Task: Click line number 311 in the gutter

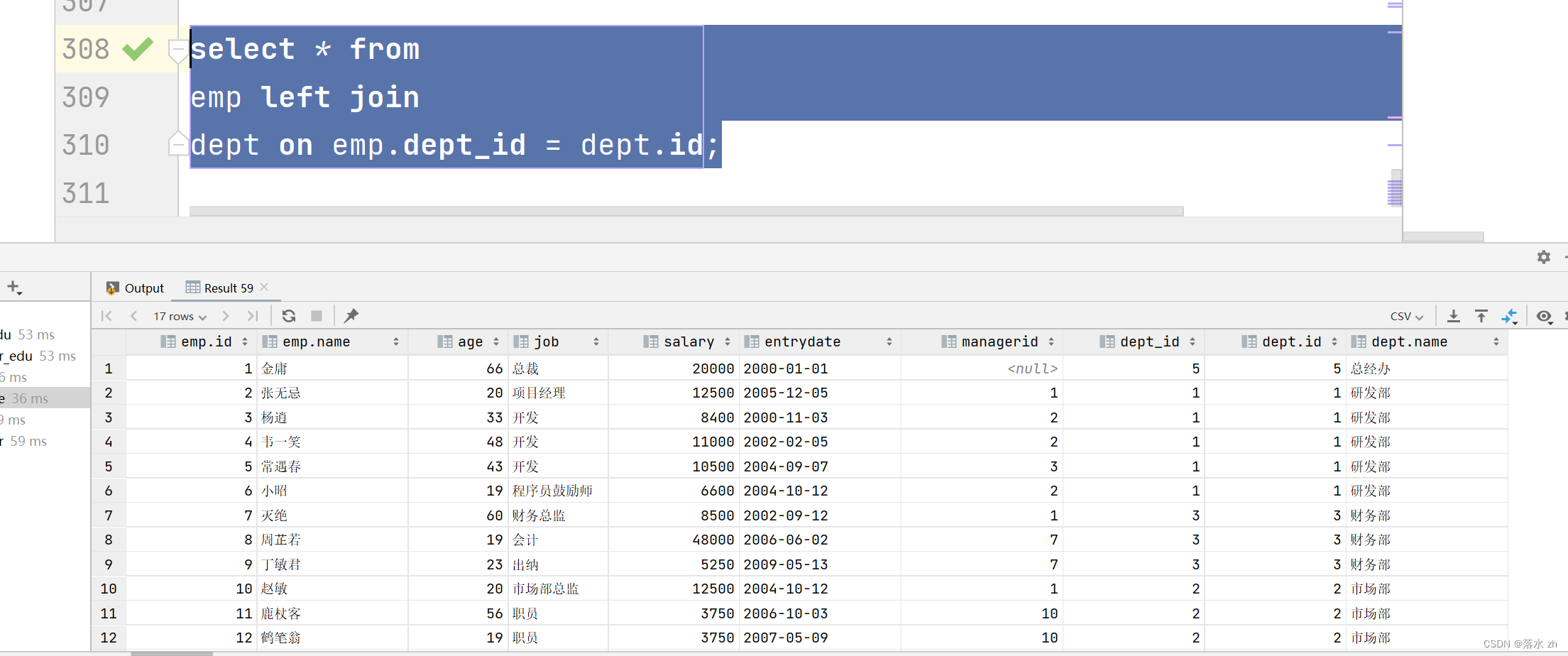Action: (x=86, y=193)
